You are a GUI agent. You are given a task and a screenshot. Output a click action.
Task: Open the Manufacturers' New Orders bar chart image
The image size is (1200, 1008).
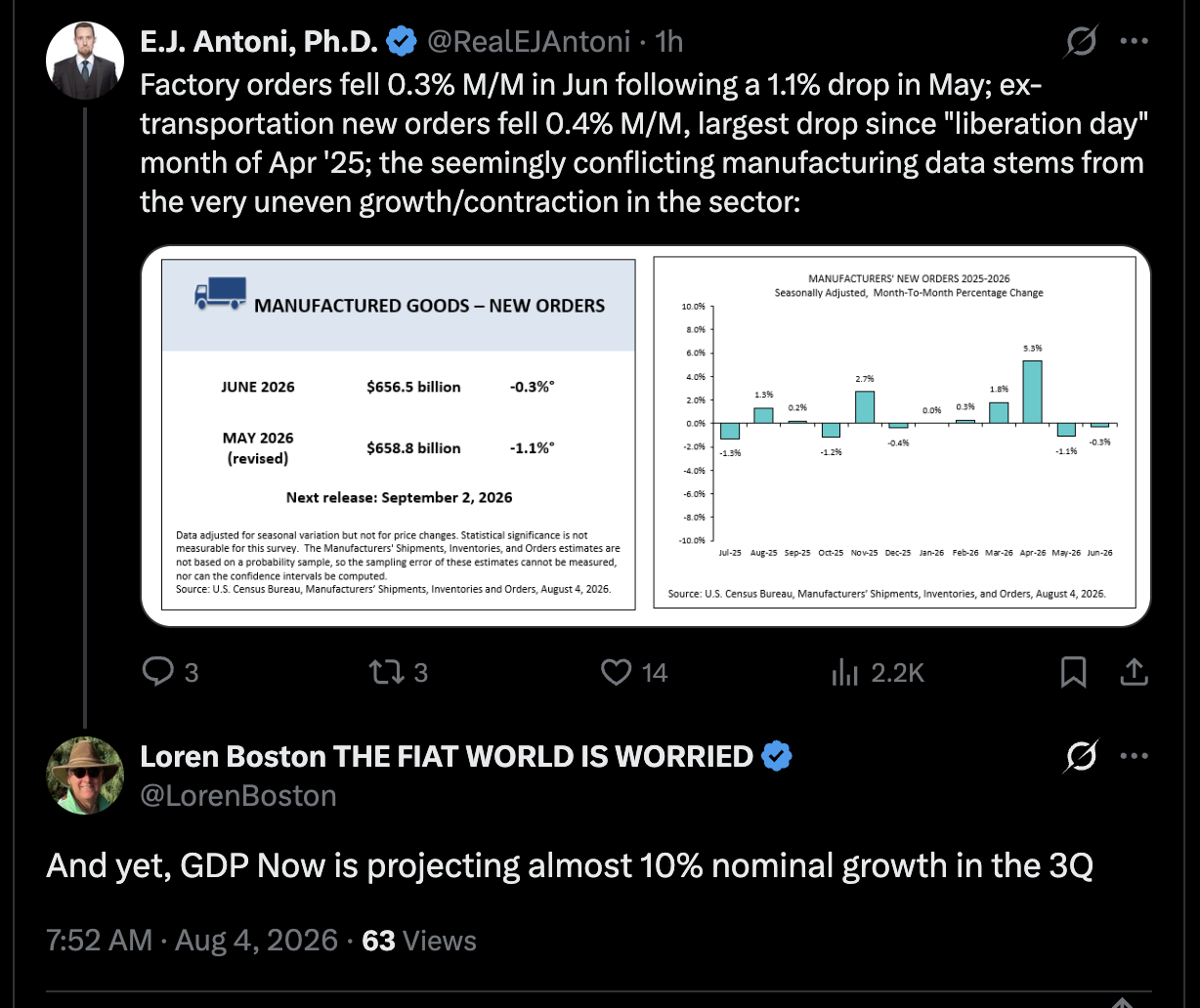tap(894, 434)
